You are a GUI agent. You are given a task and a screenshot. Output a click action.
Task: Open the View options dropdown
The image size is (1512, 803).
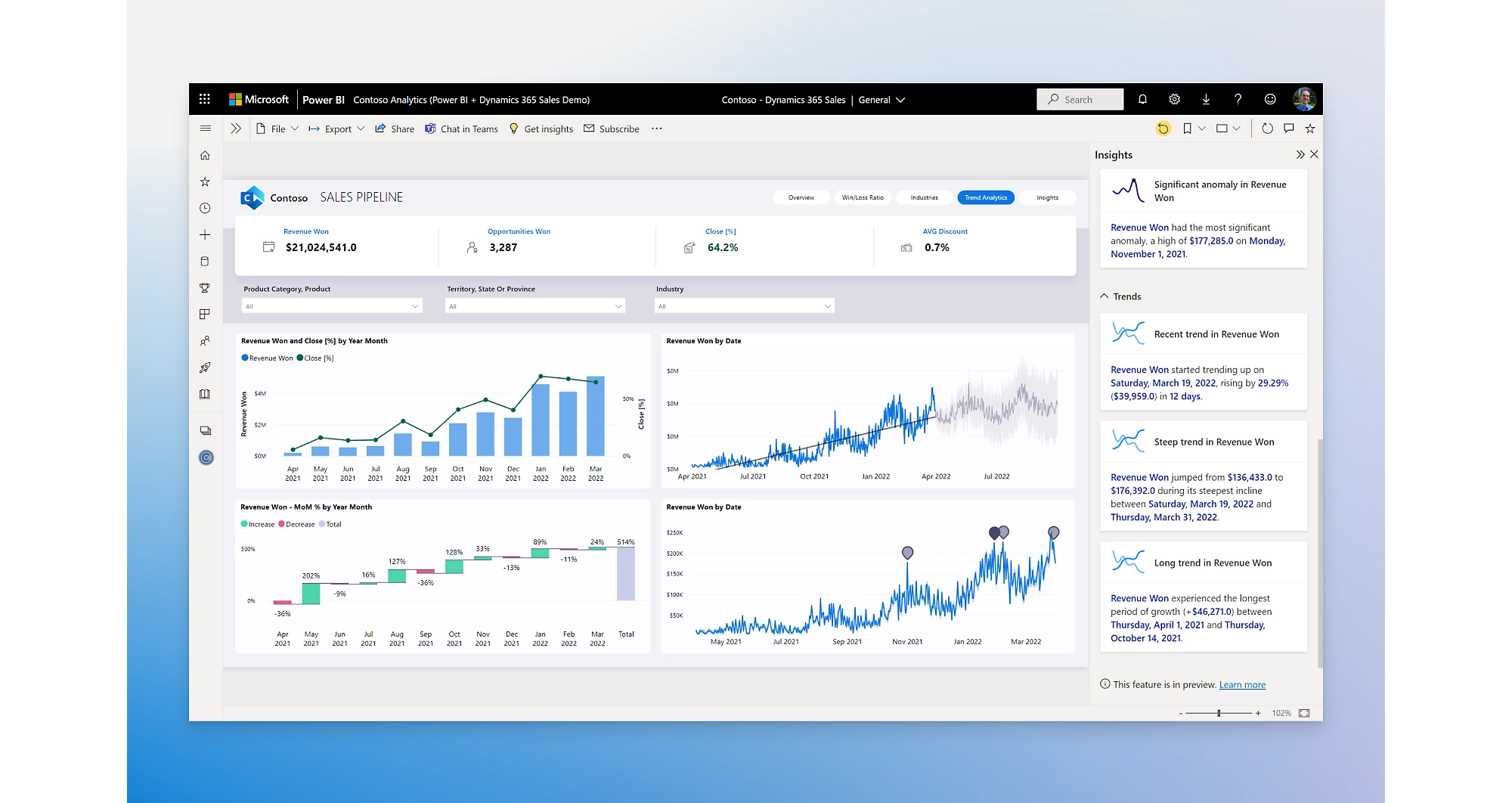1228,129
